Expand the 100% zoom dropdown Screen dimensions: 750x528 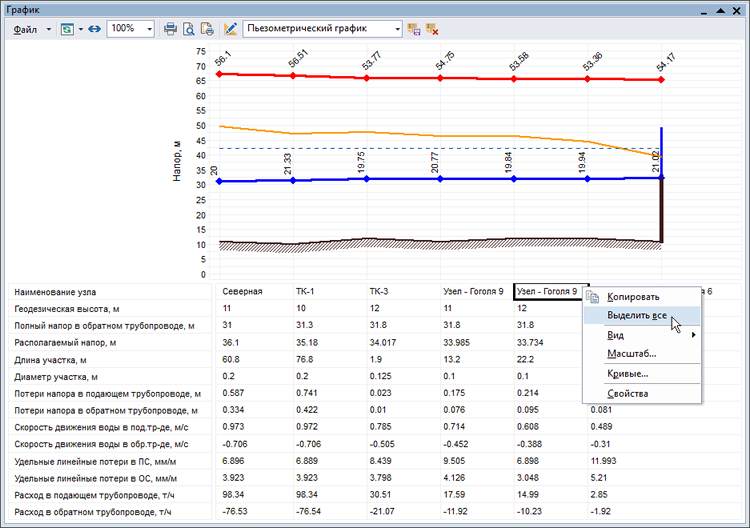click(x=150, y=29)
